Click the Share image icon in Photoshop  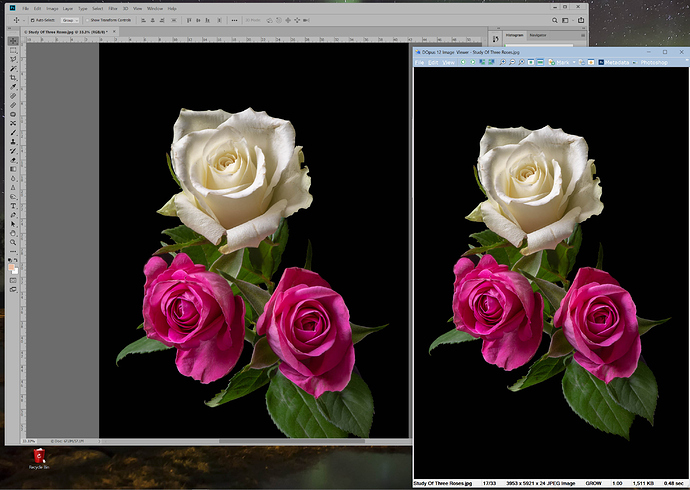(x=581, y=20)
